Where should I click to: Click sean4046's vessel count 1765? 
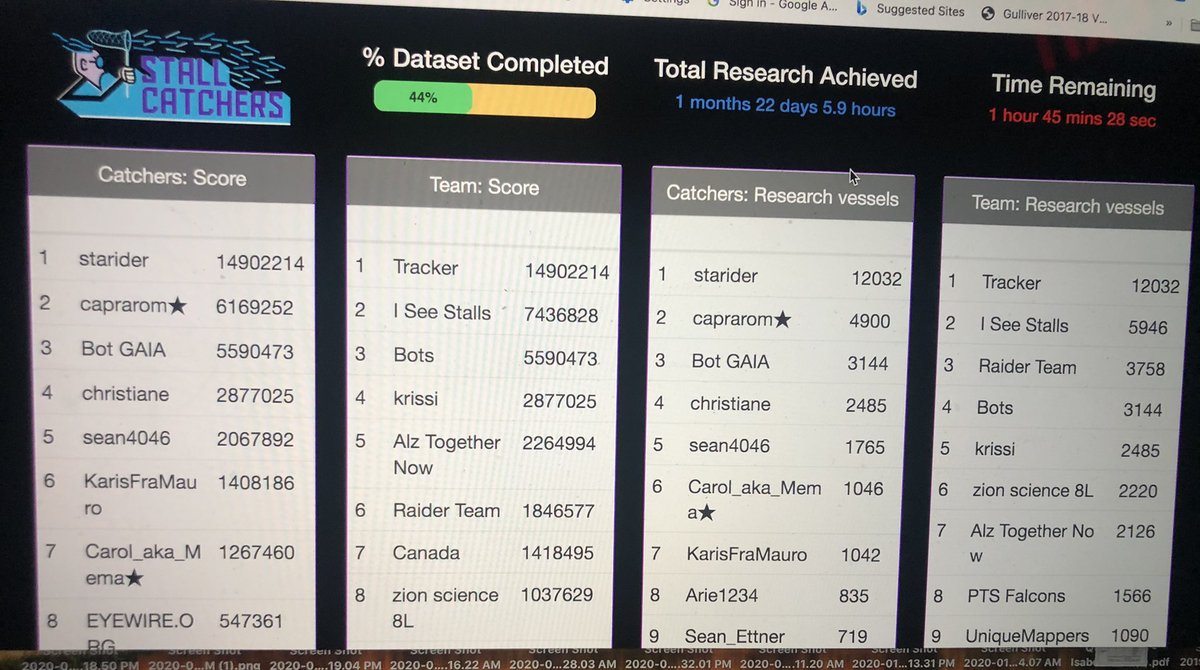pyautogui.click(x=866, y=447)
